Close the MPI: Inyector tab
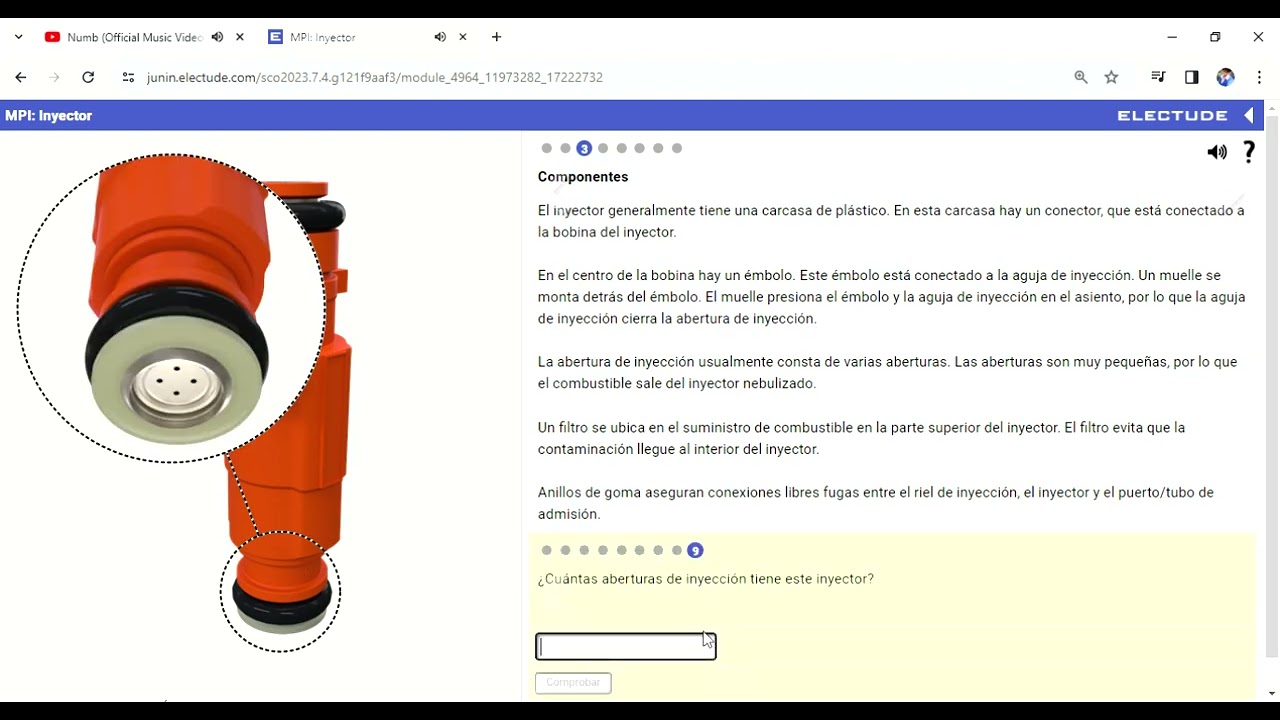The height and width of the screenshot is (720, 1280). (x=463, y=37)
